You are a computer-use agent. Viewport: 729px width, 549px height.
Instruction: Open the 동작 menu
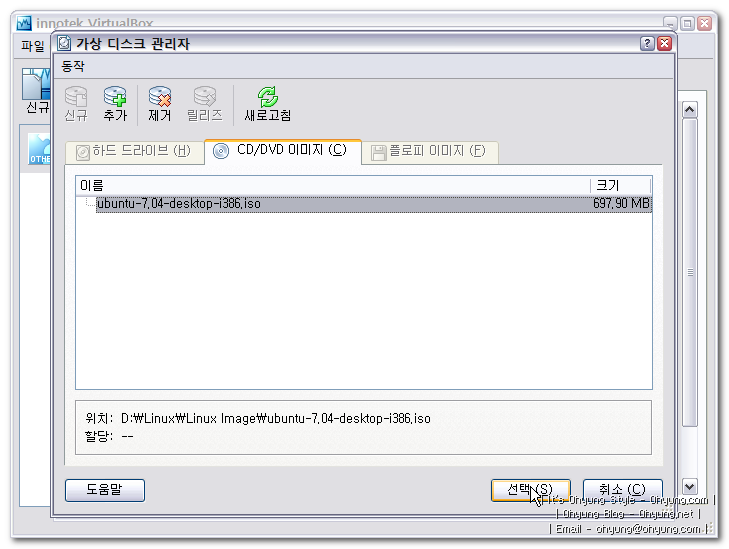click(x=73, y=66)
